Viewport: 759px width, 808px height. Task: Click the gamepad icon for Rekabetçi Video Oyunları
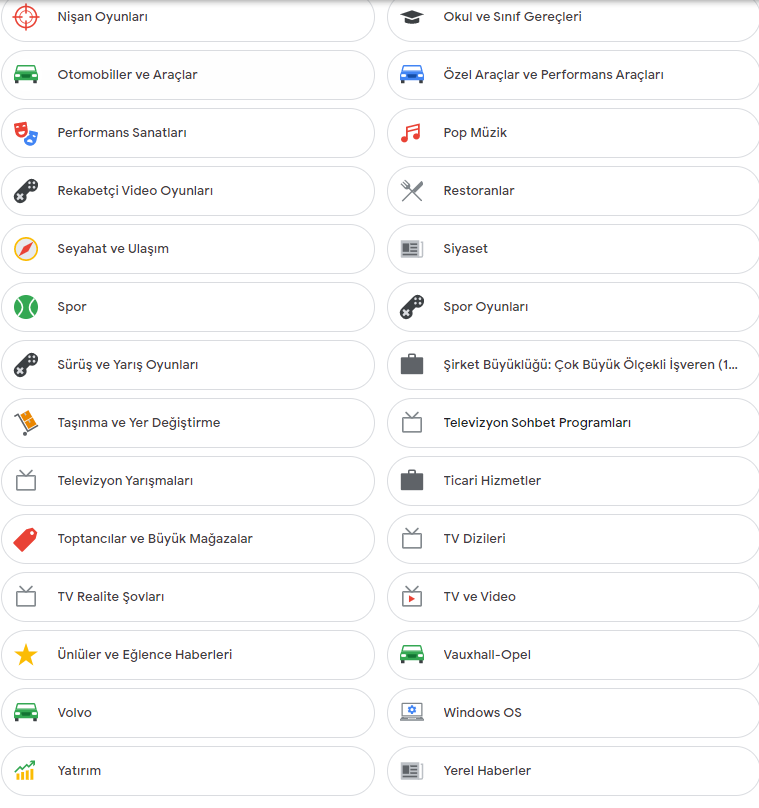pyautogui.click(x=26, y=191)
